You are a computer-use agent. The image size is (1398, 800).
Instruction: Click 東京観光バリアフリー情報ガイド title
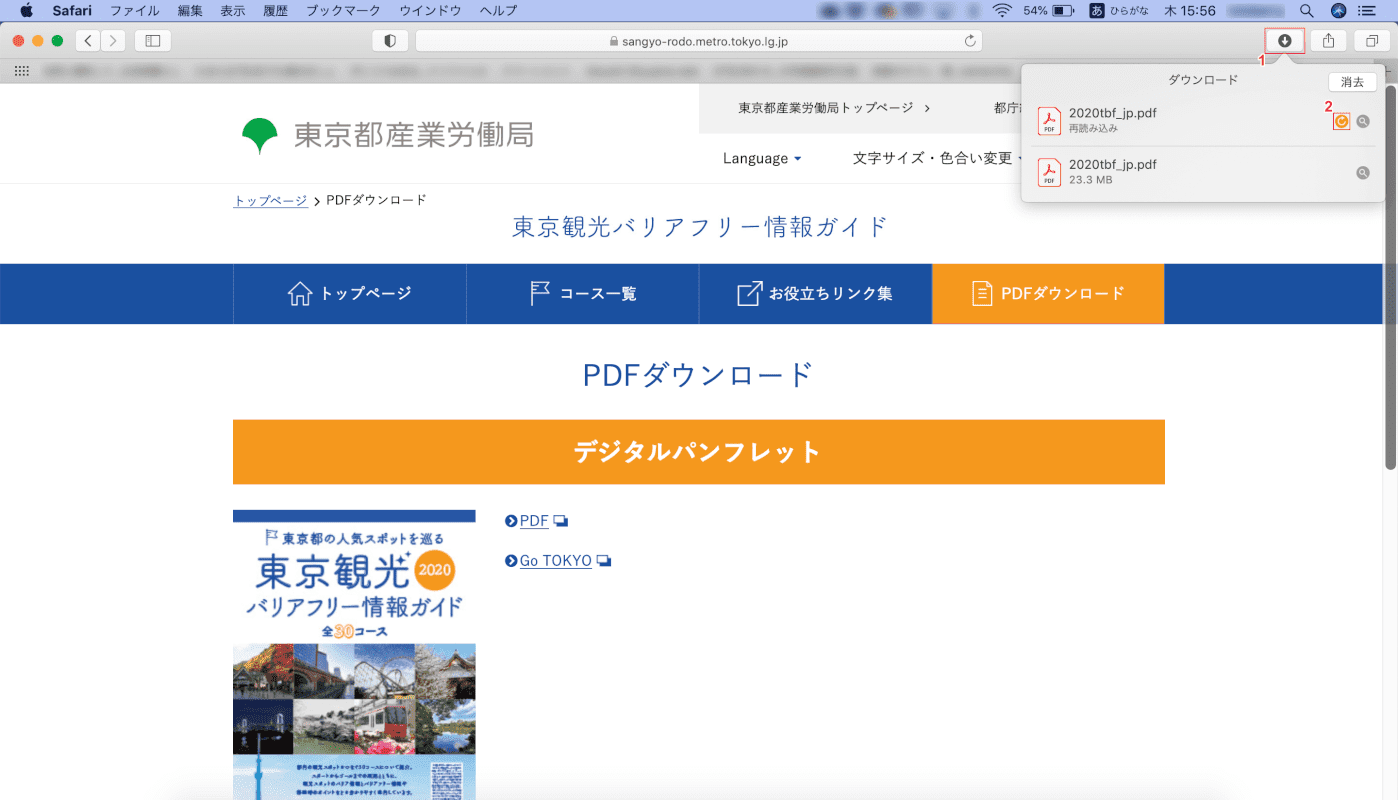(700, 227)
